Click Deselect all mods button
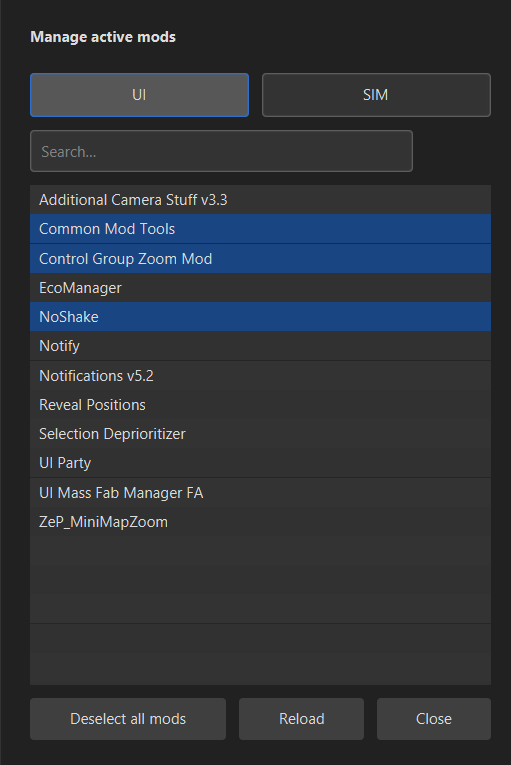This screenshot has width=511, height=765. [x=128, y=719]
